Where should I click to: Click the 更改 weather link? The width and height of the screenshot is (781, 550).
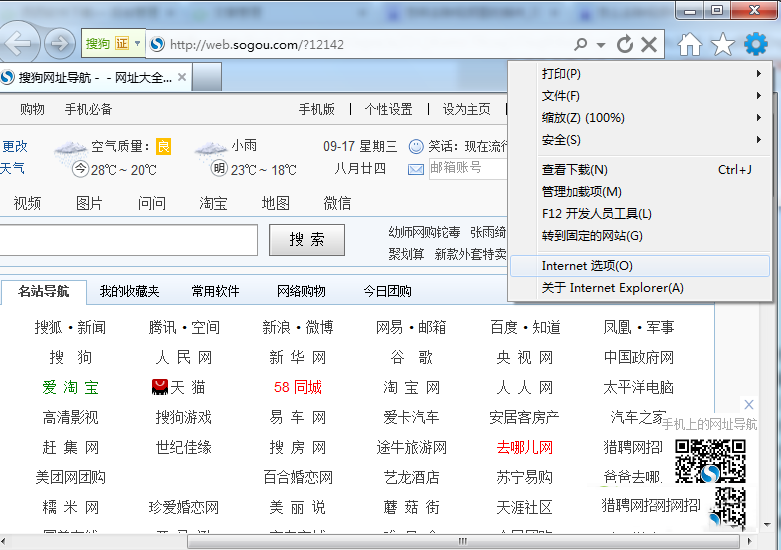click(15, 146)
